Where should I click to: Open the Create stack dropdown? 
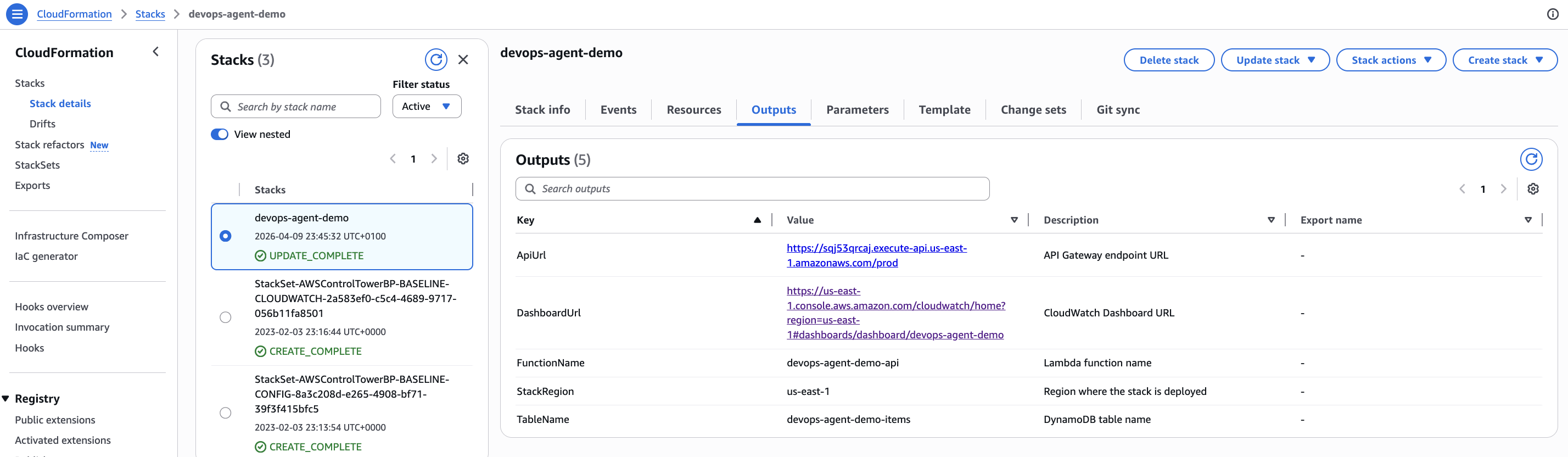click(1505, 60)
